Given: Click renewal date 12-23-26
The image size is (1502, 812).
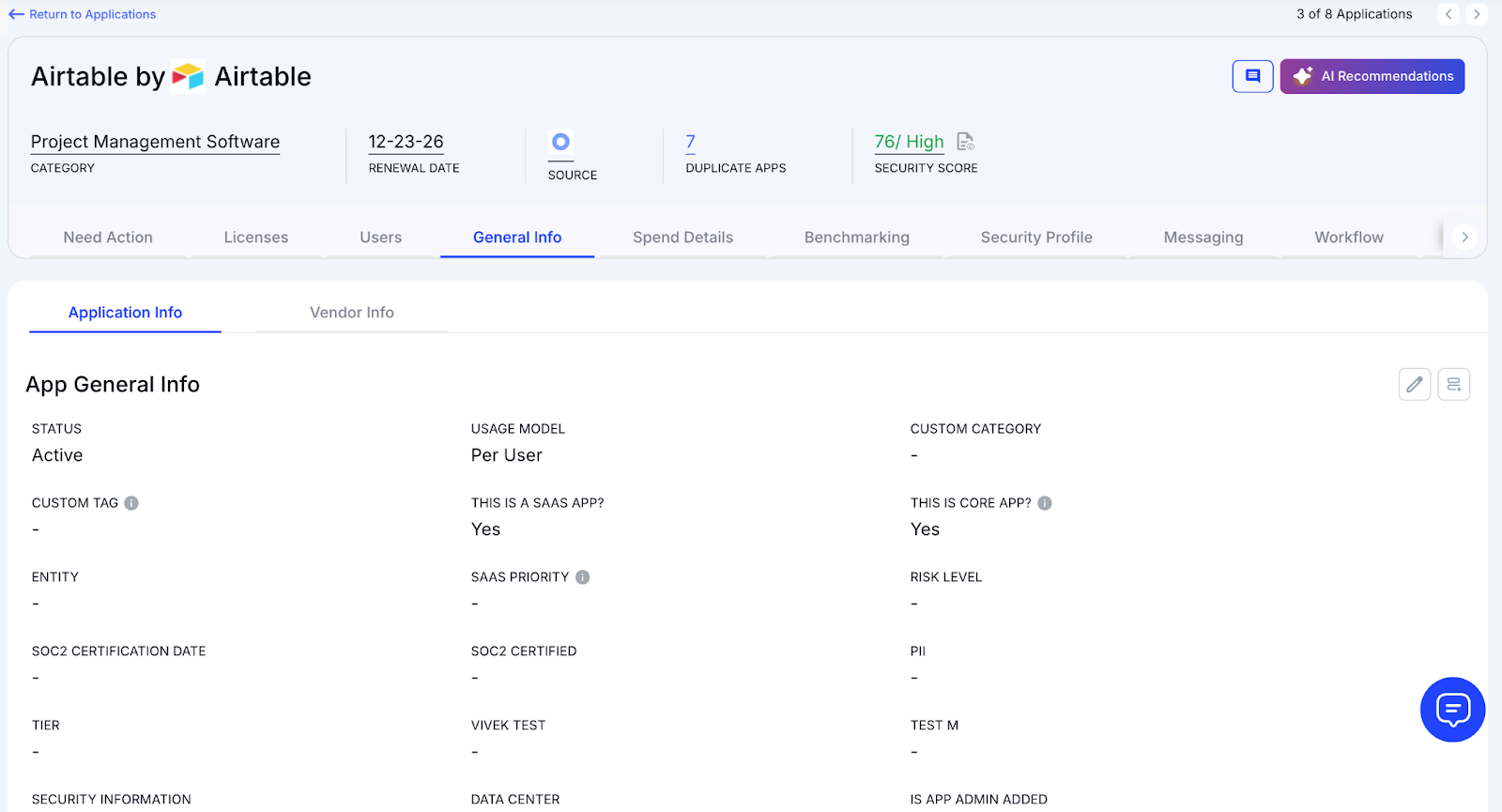Looking at the screenshot, I should pos(406,142).
